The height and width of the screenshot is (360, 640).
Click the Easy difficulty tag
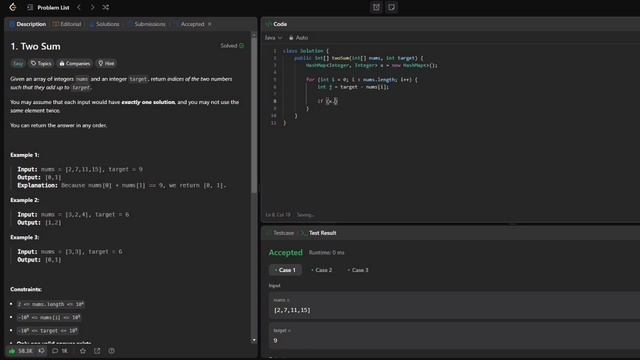[18, 63]
